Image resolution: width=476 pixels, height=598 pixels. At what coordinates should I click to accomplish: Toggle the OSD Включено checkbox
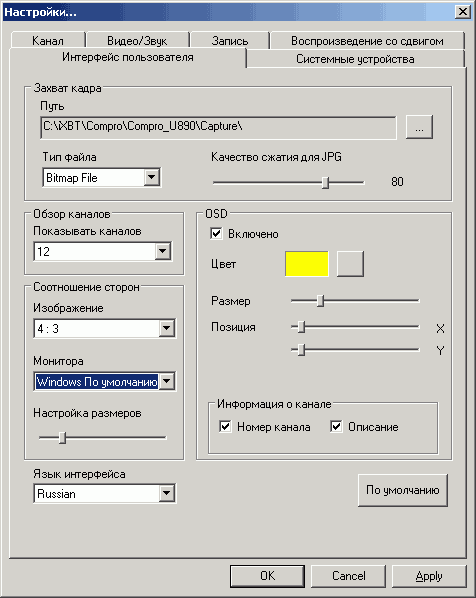pyautogui.click(x=216, y=233)
